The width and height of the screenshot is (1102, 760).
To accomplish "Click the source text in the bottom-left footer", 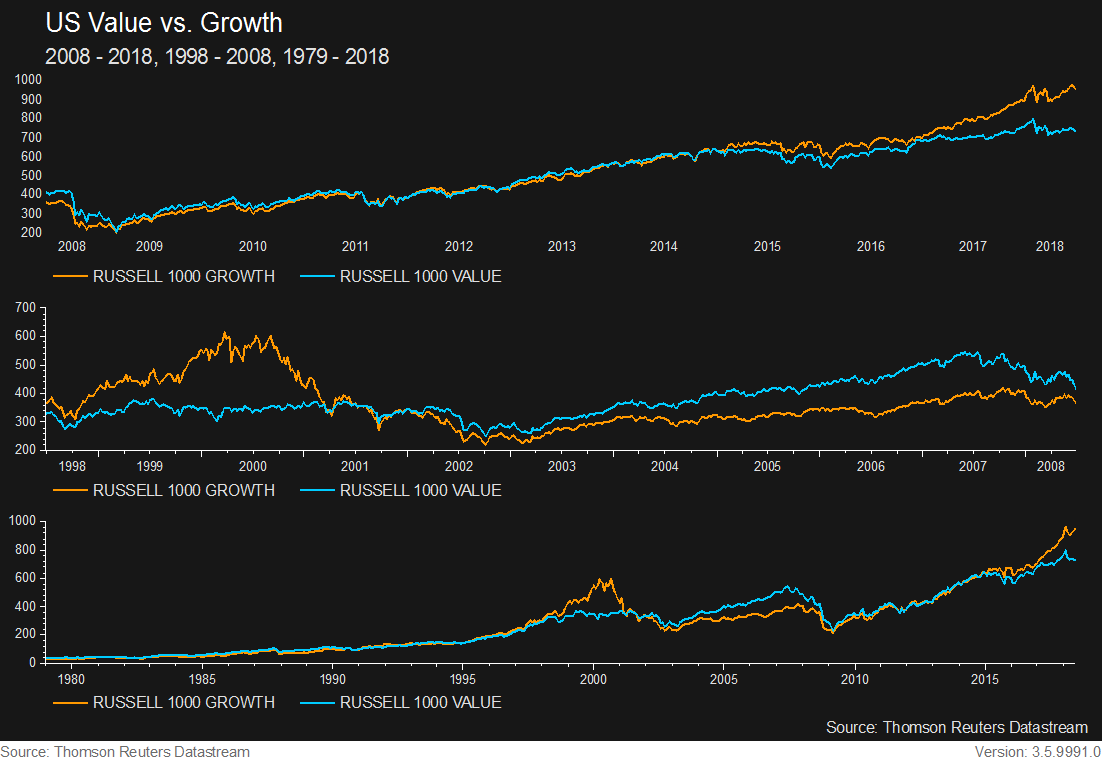I will [x=125, y=751].
